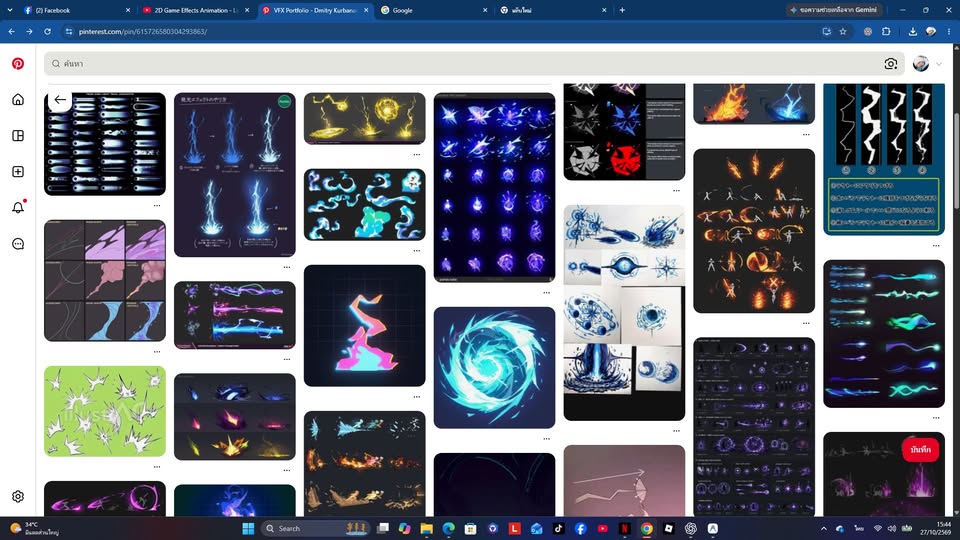Open the three-dots menu under the green comic bursts pin

click(x=157, y=467)
